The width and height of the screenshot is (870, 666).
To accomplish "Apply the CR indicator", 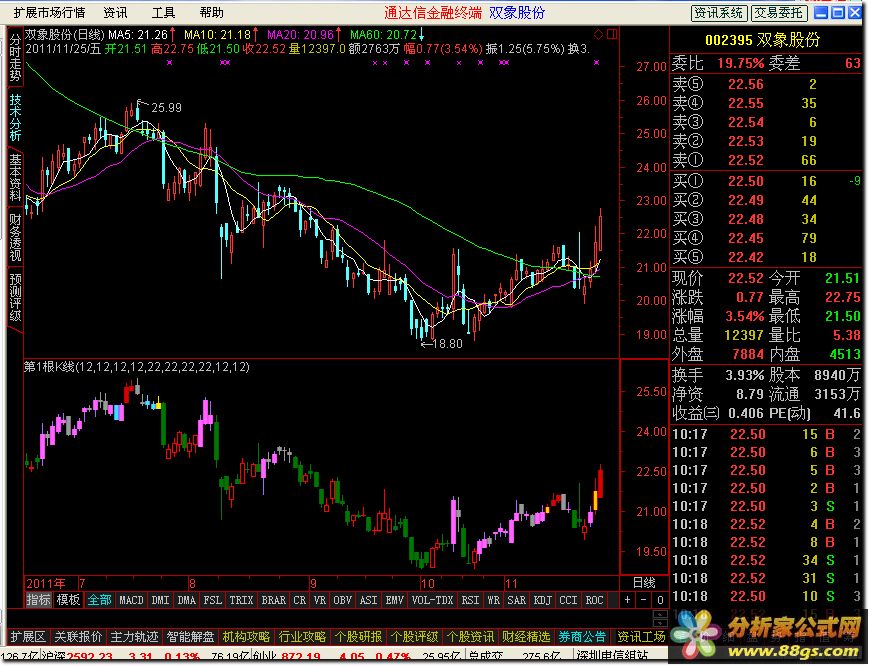I will (x=300, y=600).
